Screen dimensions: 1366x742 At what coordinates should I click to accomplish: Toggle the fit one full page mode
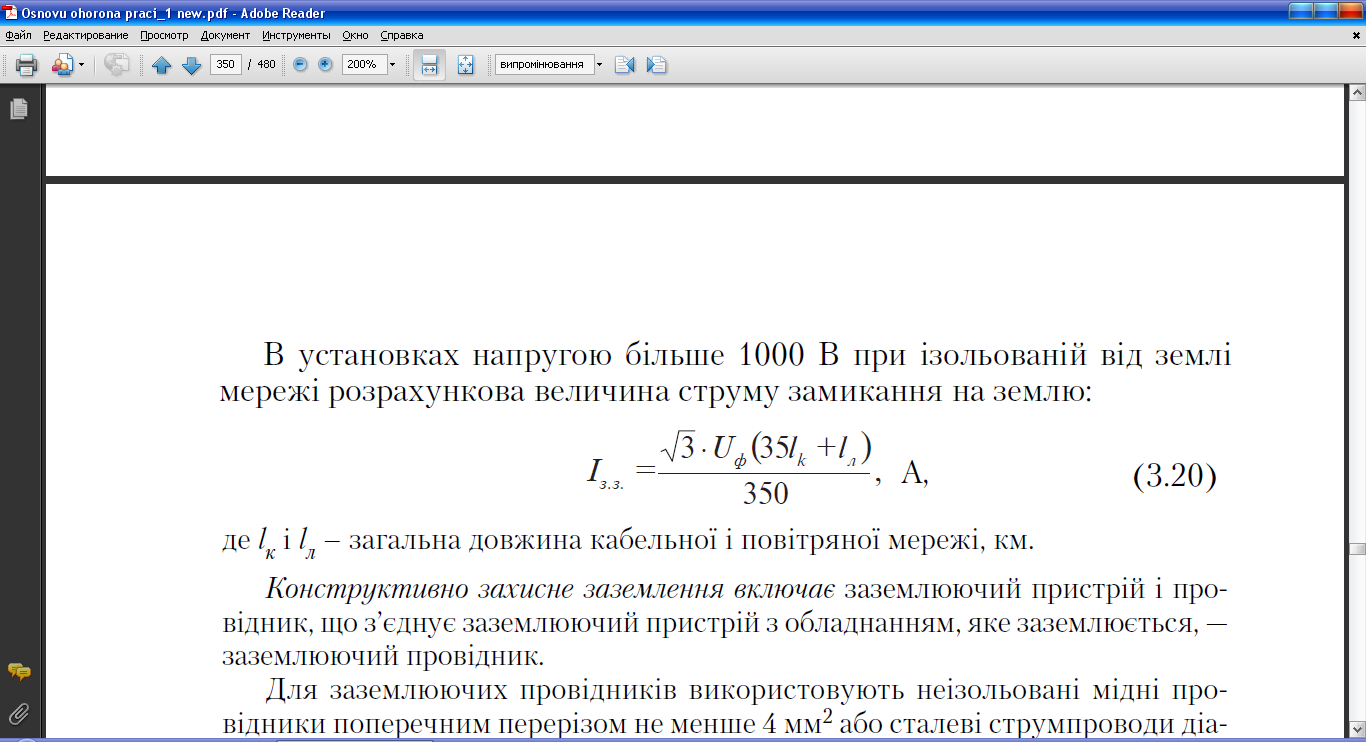465,65
